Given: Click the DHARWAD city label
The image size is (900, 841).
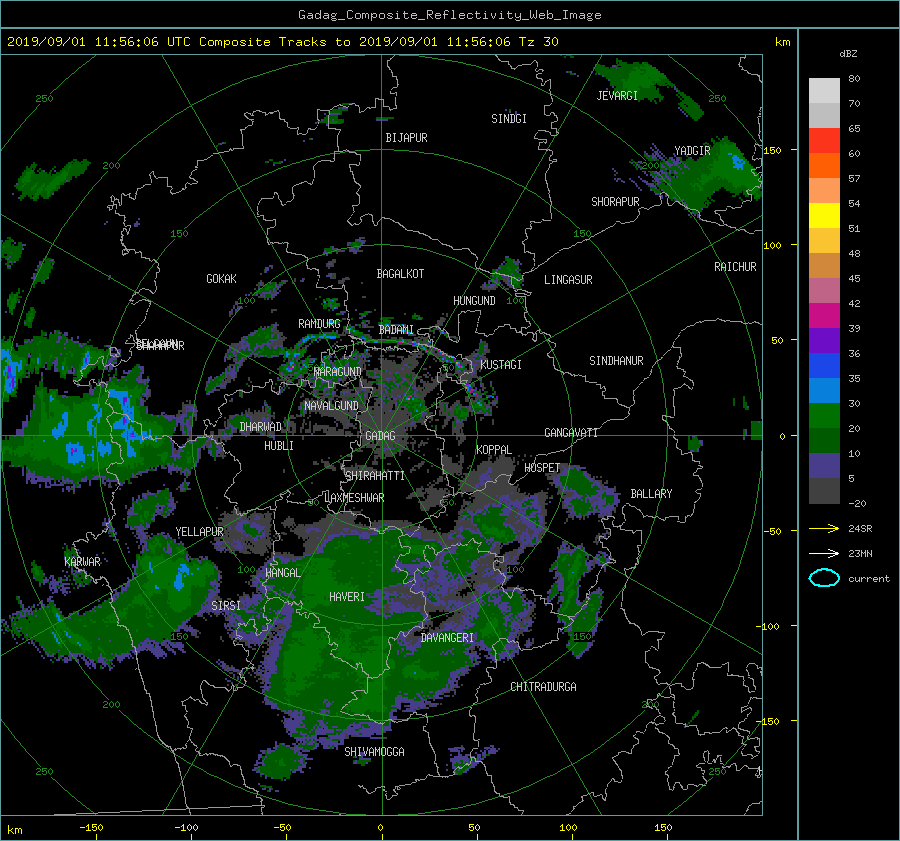Looking at the screenshot, I should (261, 427).
